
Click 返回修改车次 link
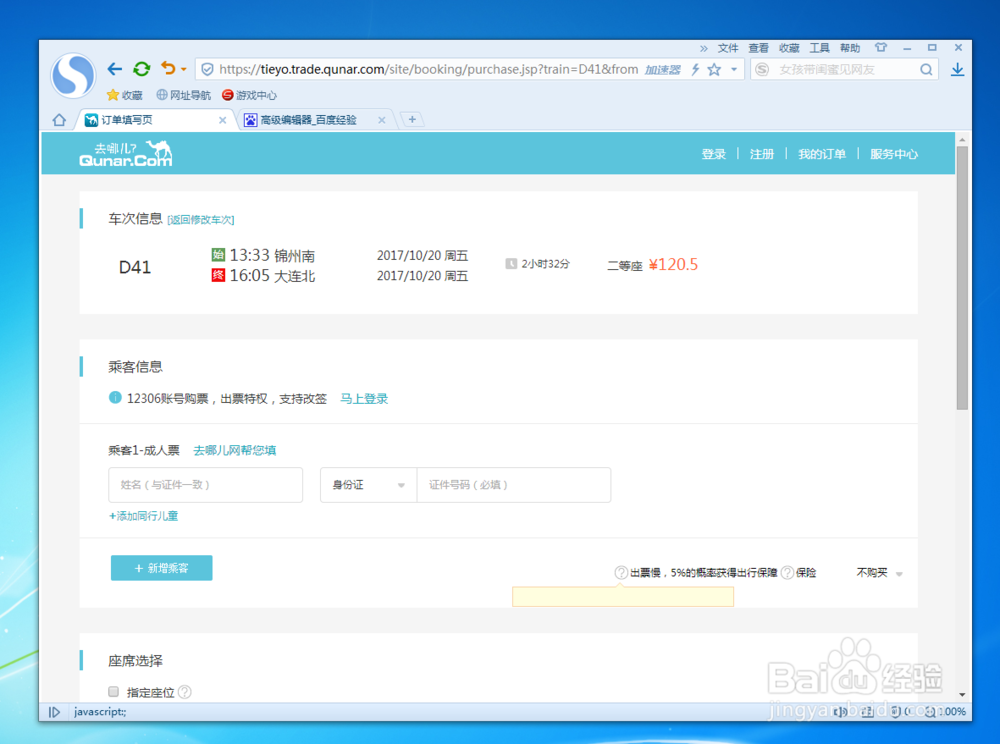(201, 220)
